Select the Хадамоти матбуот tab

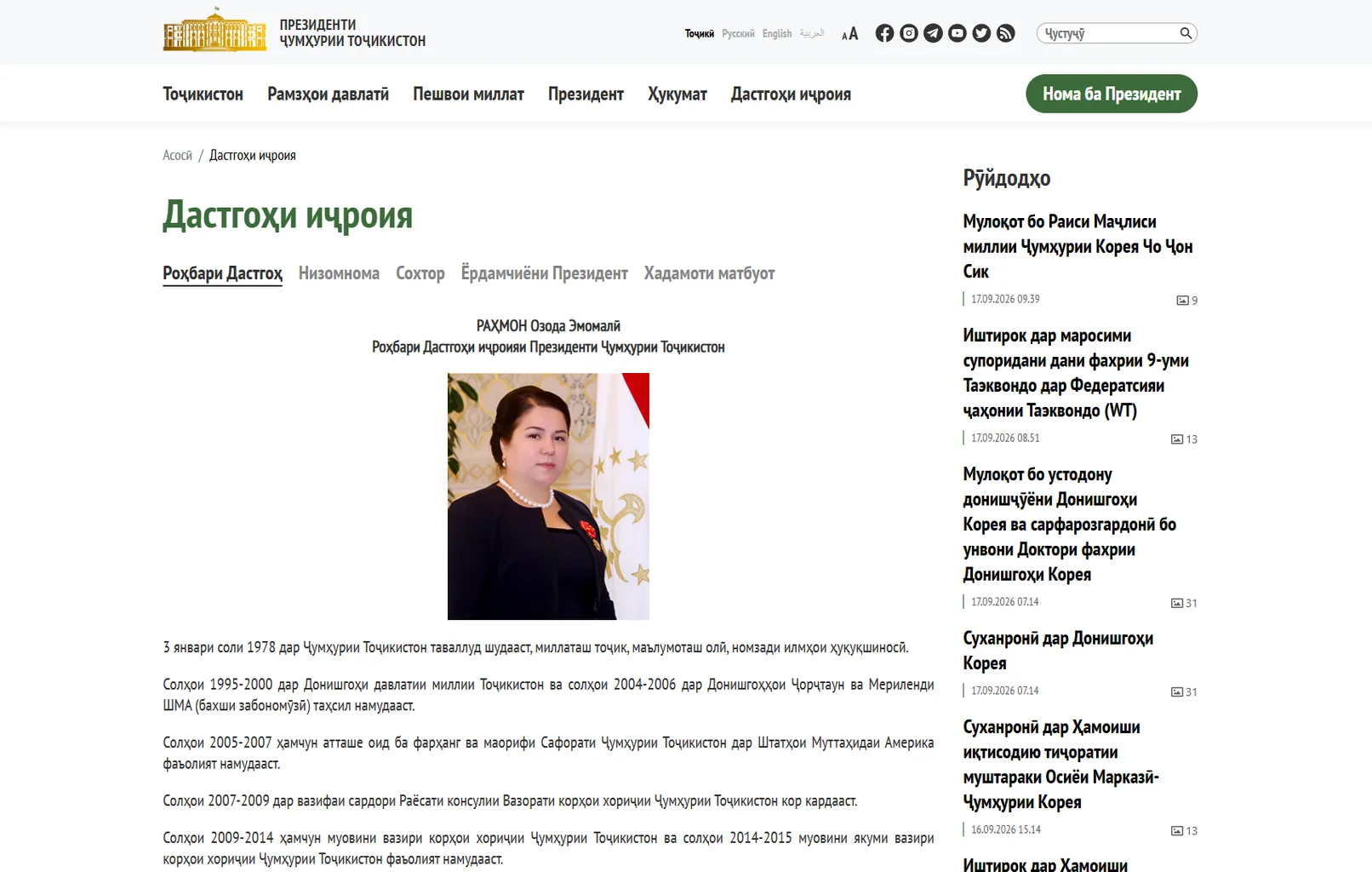[709, 273]
